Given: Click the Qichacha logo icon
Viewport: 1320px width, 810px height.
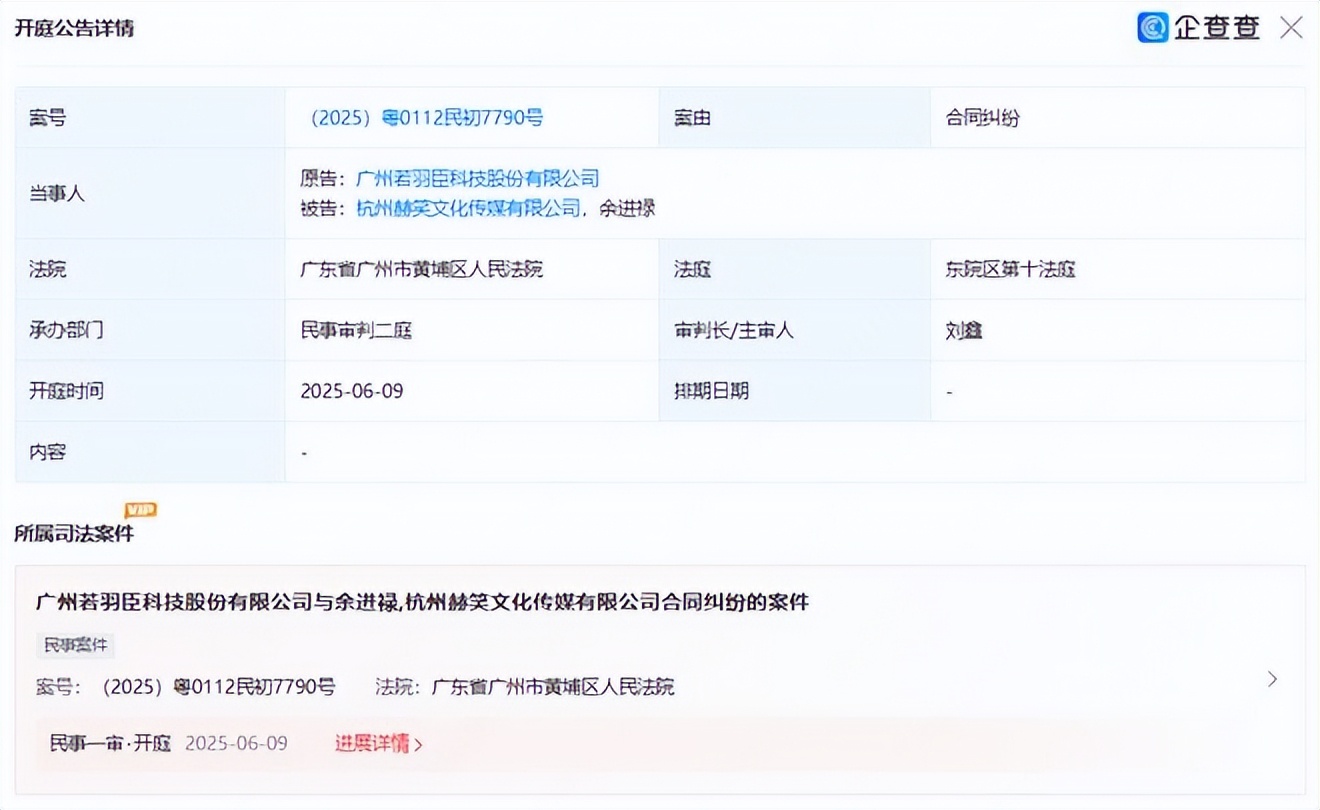Looking at the screenshot, I should 1153,27.
